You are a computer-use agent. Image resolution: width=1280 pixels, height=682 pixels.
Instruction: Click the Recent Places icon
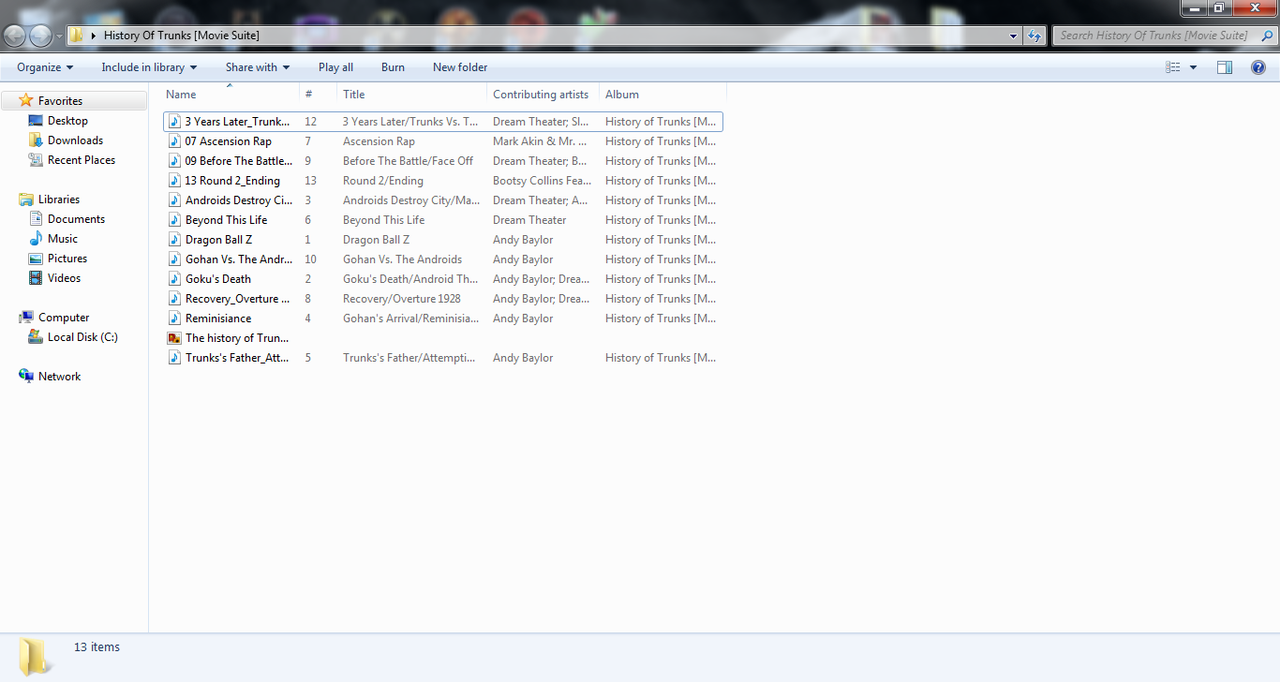[36, 160]
